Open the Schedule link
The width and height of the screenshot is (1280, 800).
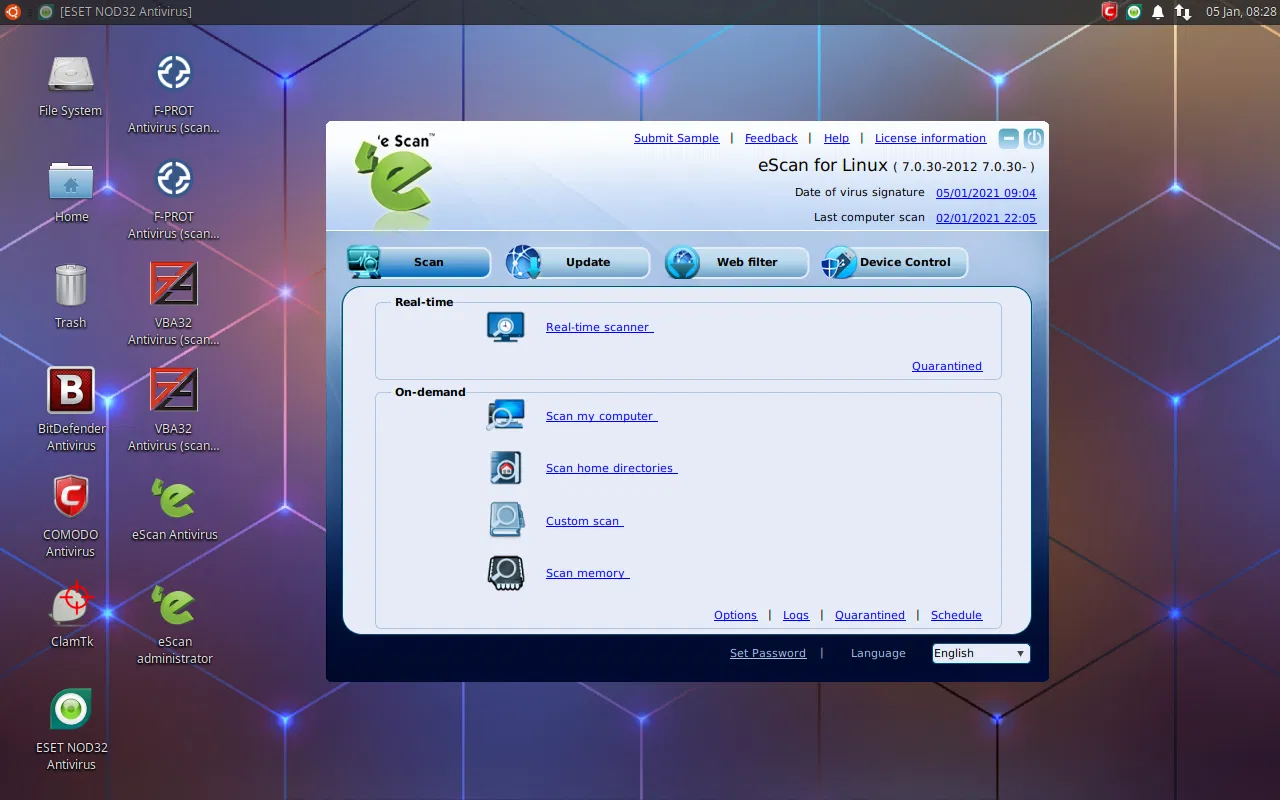[x=956, y=615]
